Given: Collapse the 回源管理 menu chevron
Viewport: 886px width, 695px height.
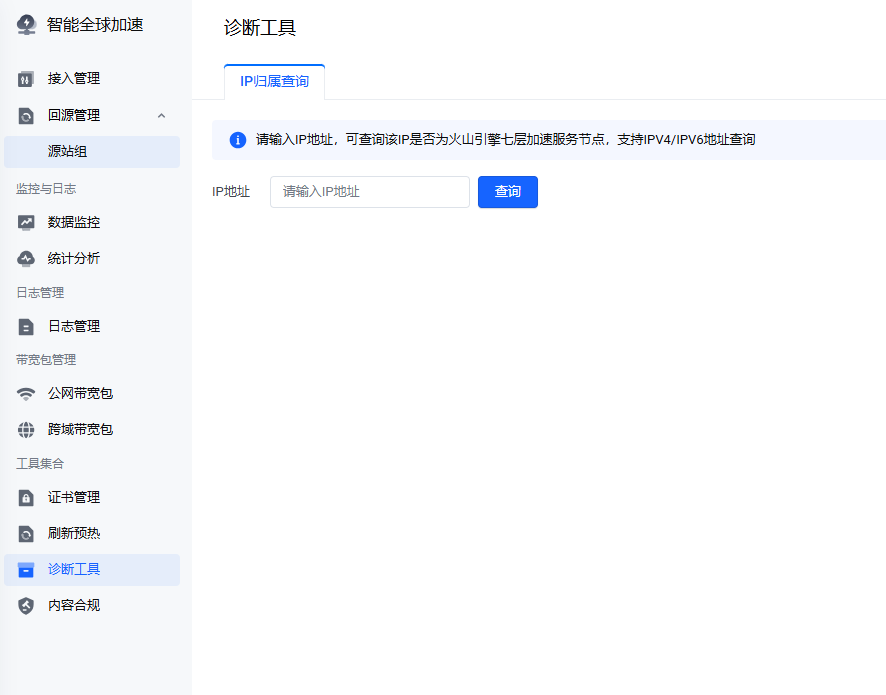Looking at the screenshot, I should tap(162, 116).
